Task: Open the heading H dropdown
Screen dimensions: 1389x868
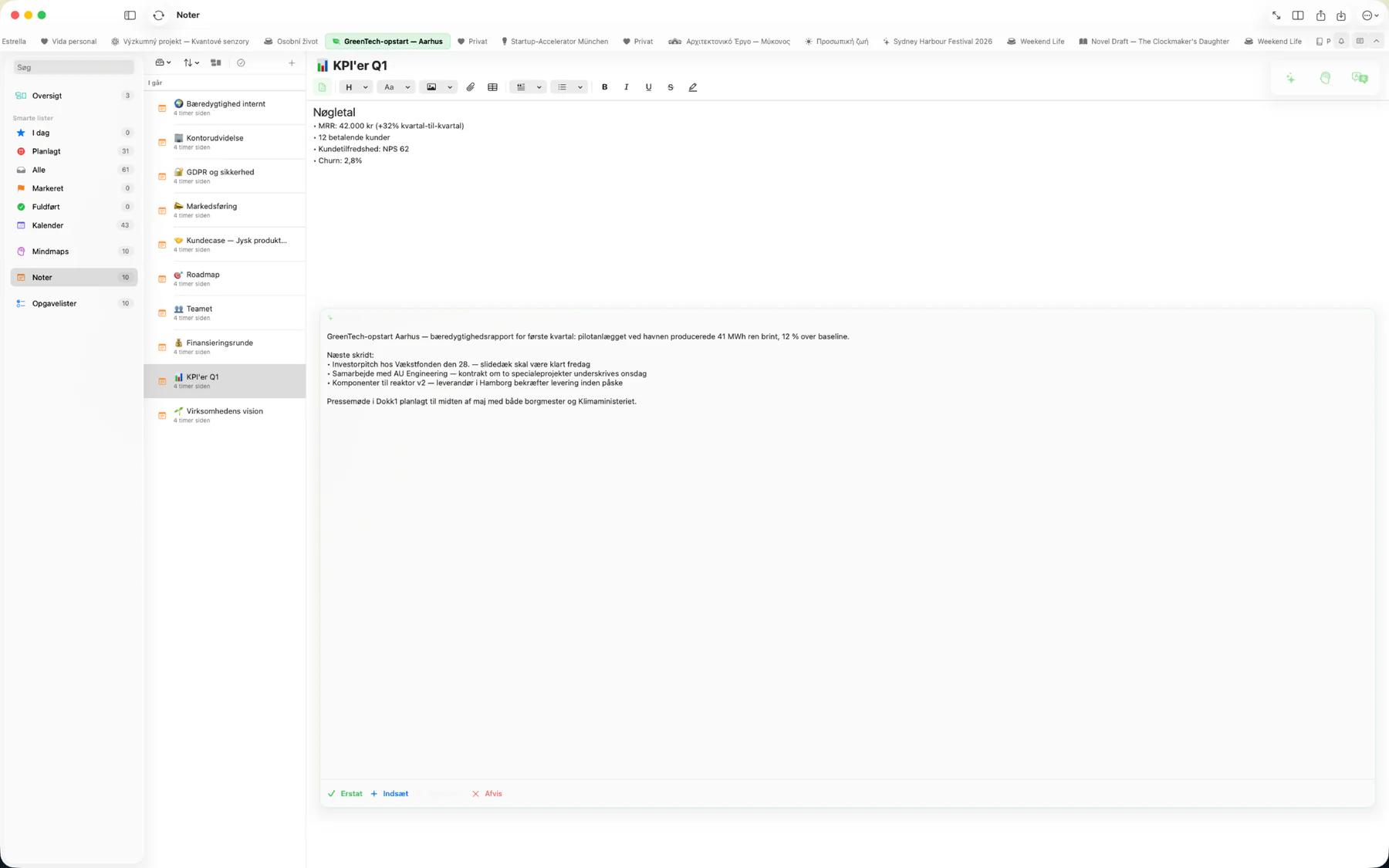Action: [356, 87]
